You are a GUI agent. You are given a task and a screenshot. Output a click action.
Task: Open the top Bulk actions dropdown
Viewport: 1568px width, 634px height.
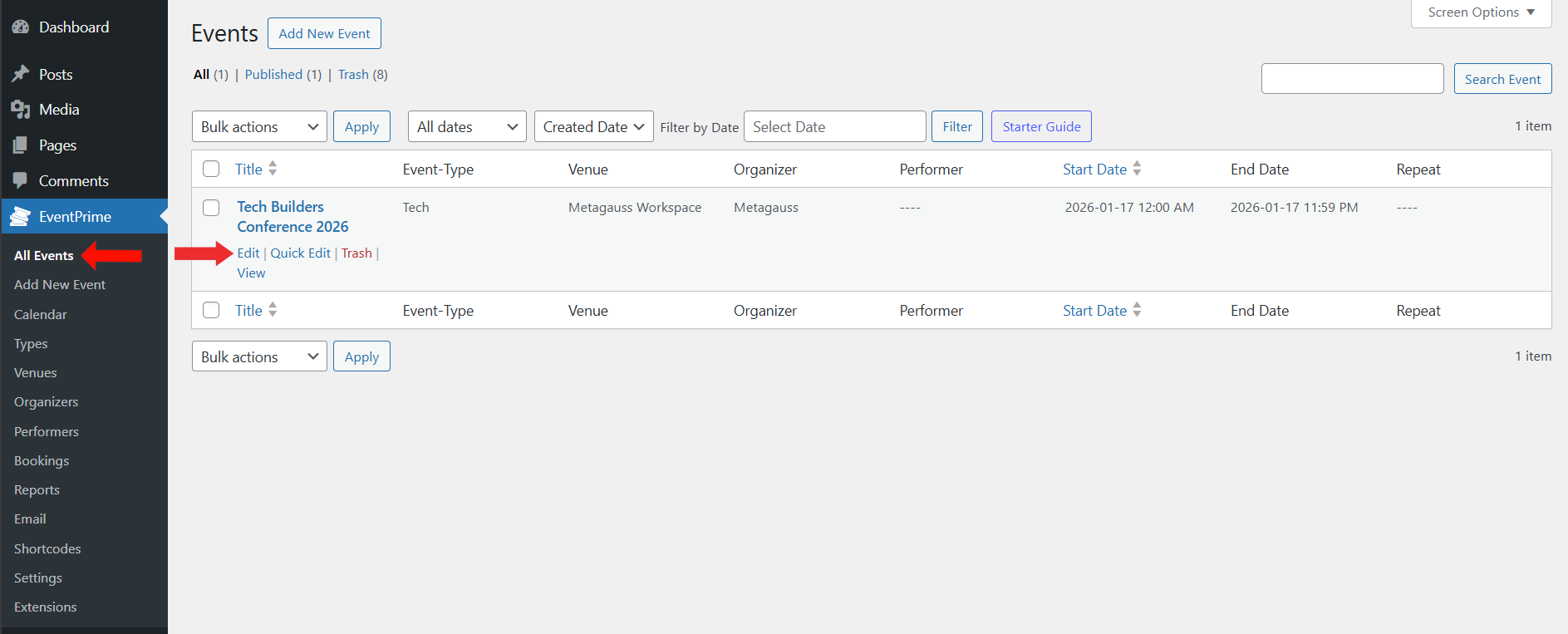pyautogui.click(x=259, y=126)
